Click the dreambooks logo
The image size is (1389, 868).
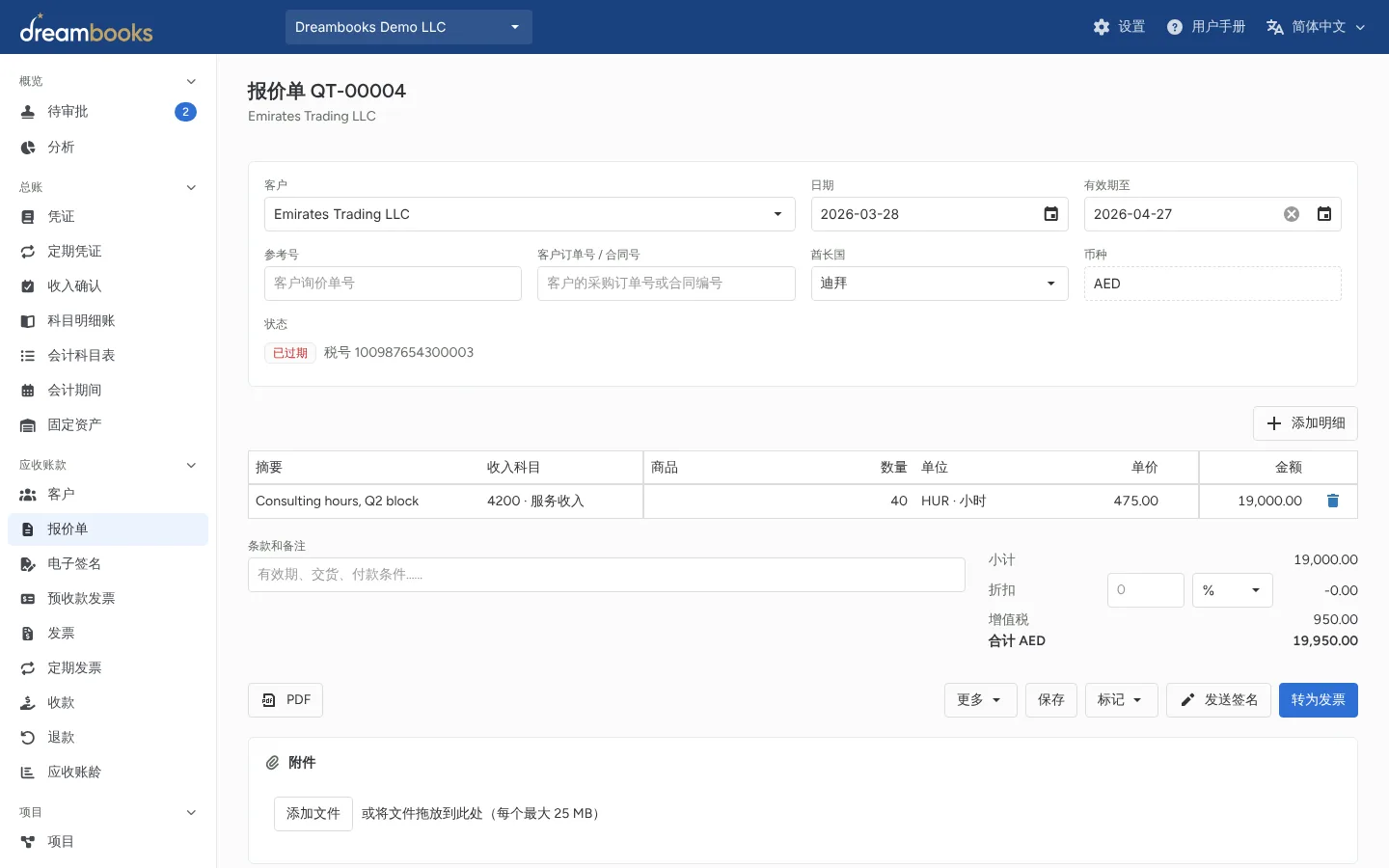(86, 29)
